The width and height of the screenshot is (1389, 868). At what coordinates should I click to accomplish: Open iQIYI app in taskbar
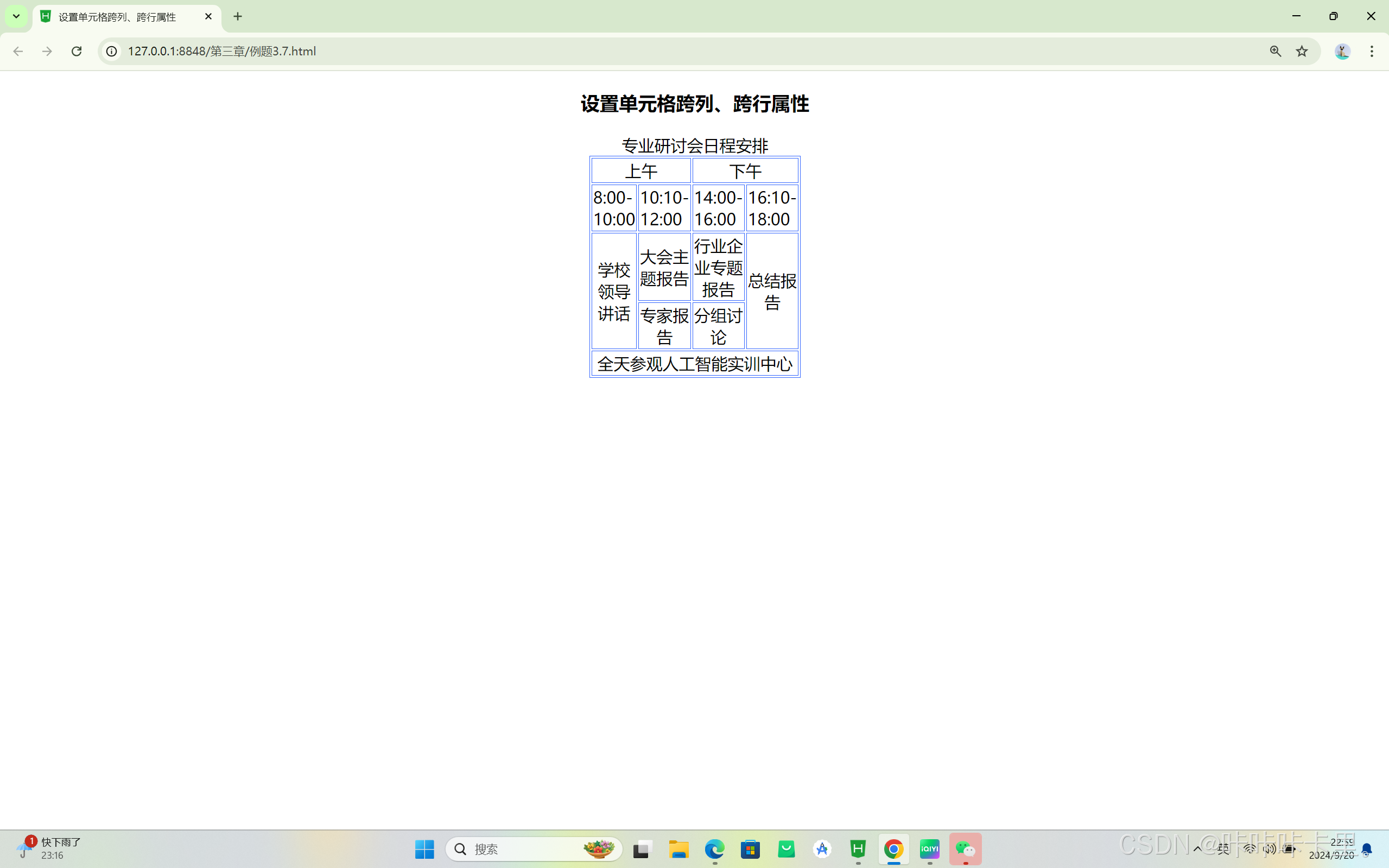(x=929, y=848)
